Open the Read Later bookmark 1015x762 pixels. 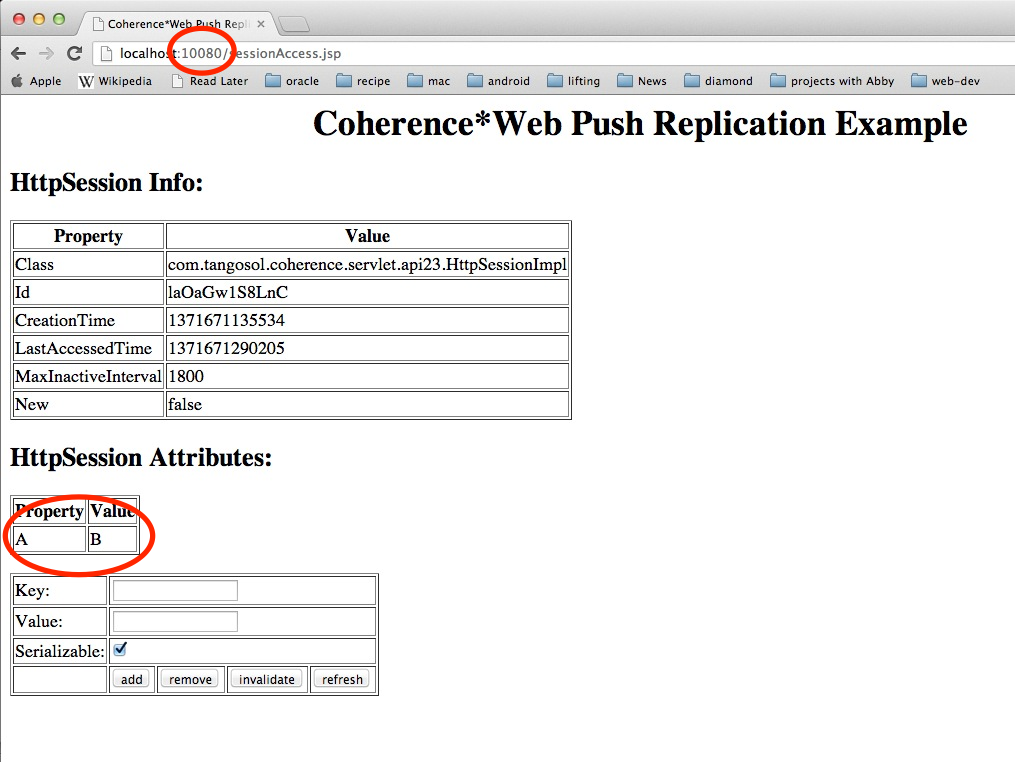(x=209, y=81)
